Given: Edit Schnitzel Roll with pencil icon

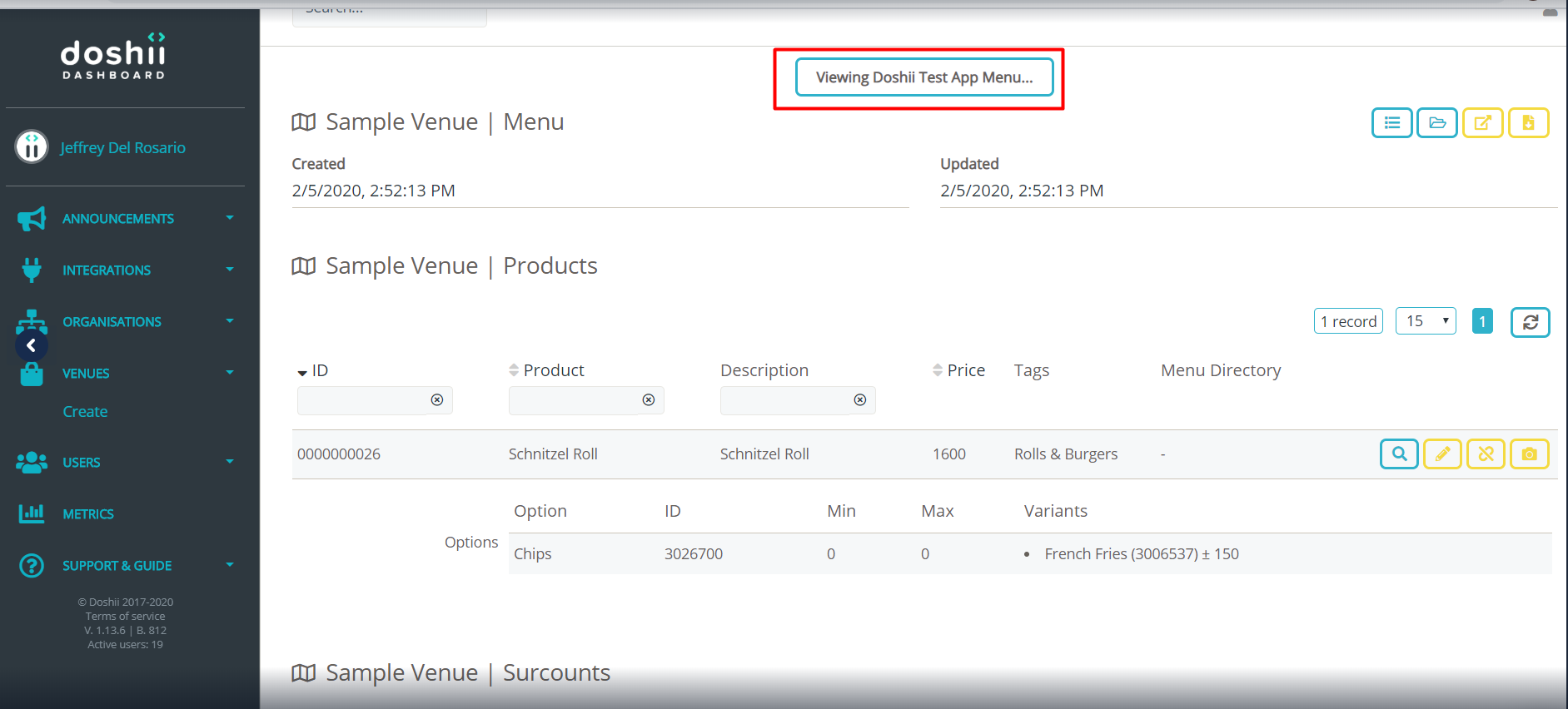Looking at the screenshot, I should point(1442,454).
